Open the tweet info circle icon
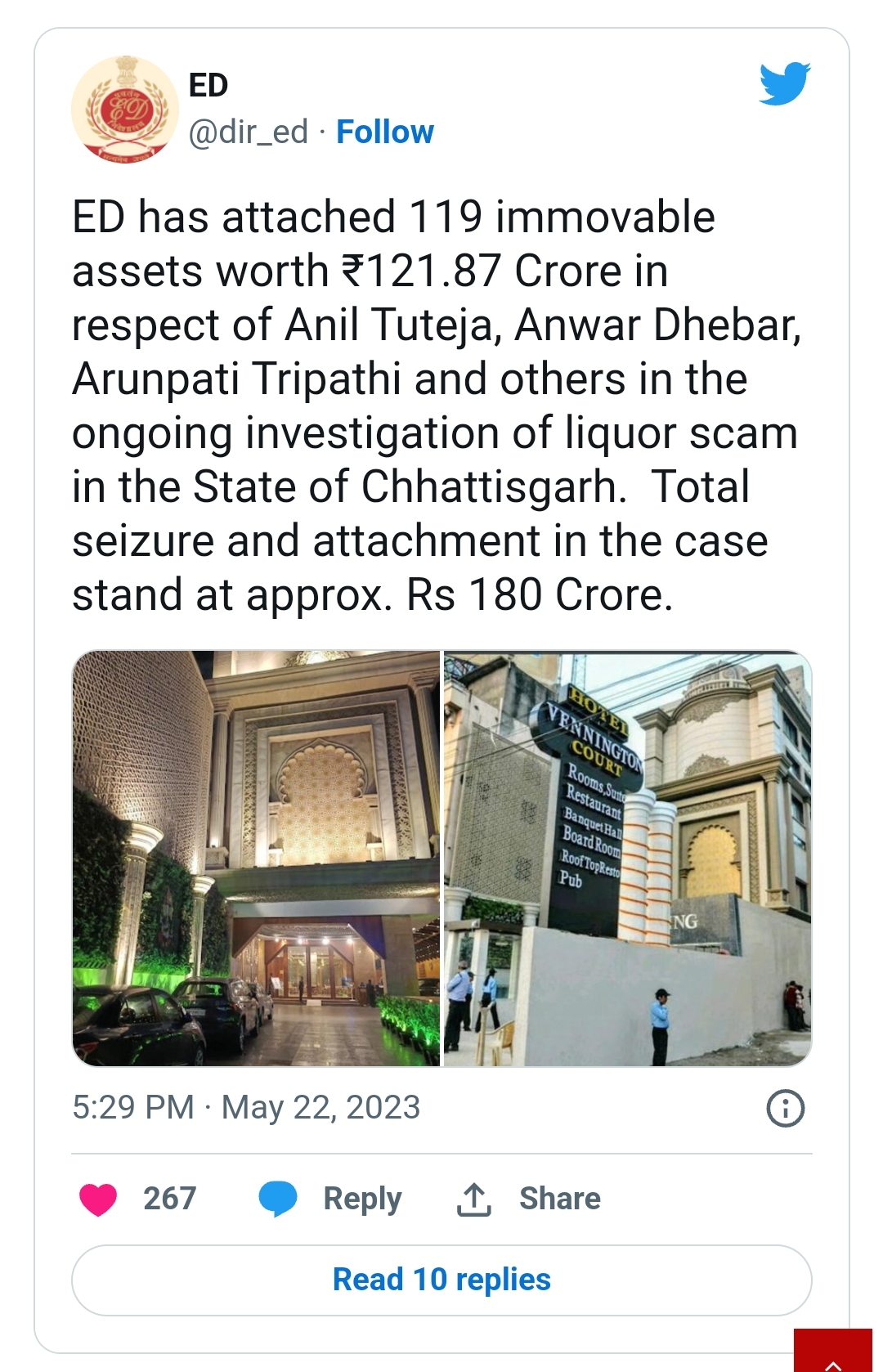883x1372 pixels. point(786,1109)
